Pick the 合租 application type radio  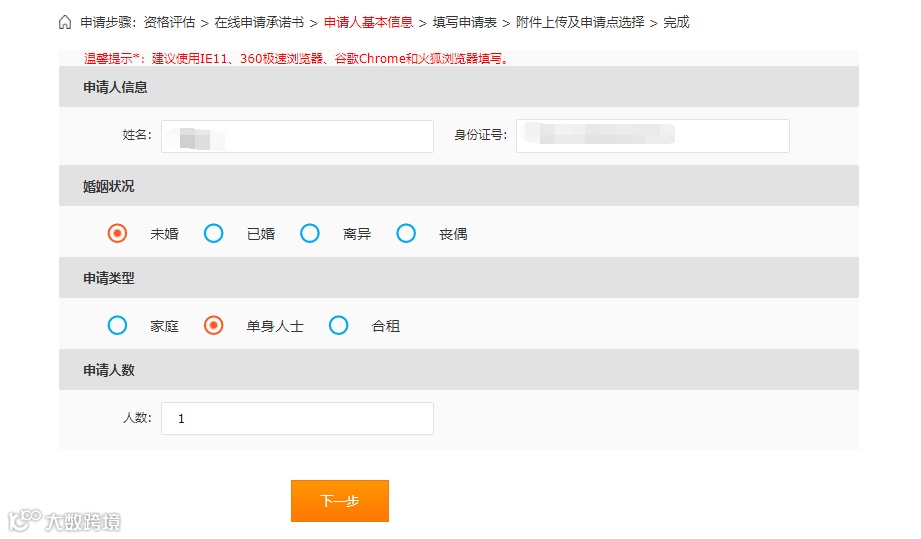click(x=338, y=325)
